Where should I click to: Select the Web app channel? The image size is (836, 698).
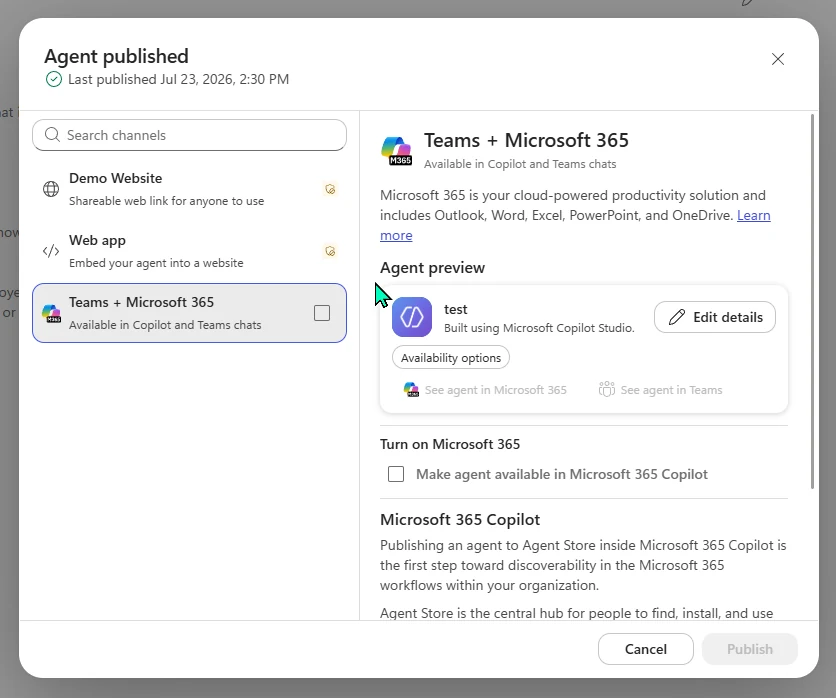tap(189, 251)
